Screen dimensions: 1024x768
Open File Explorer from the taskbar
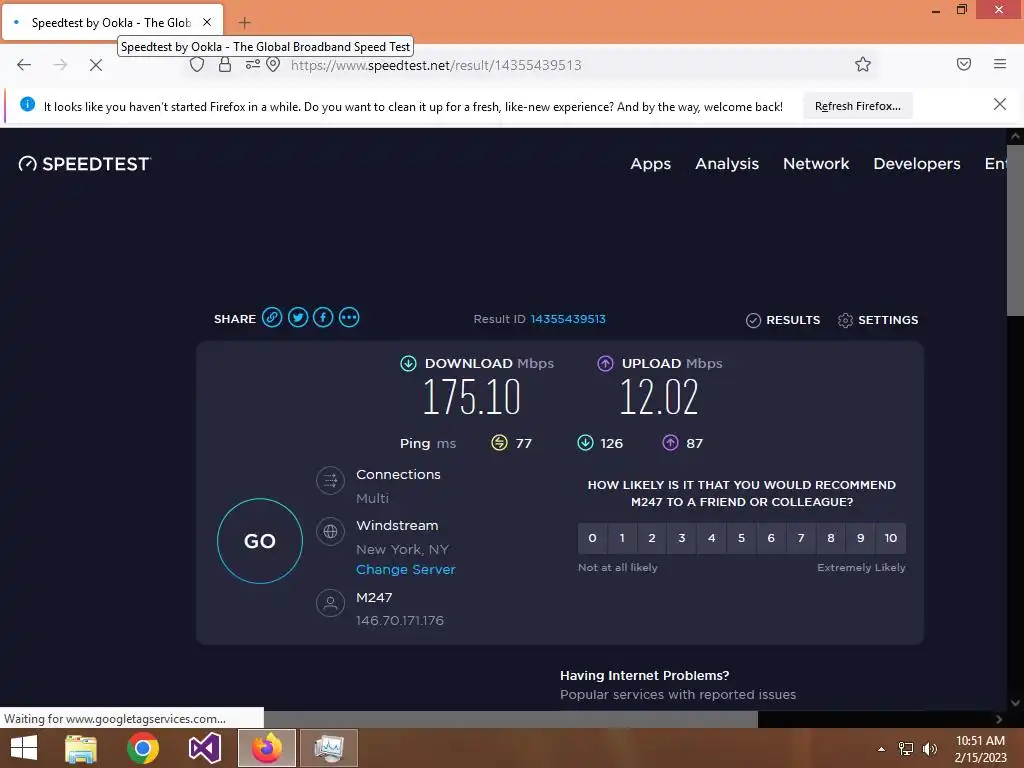point(81,748)
